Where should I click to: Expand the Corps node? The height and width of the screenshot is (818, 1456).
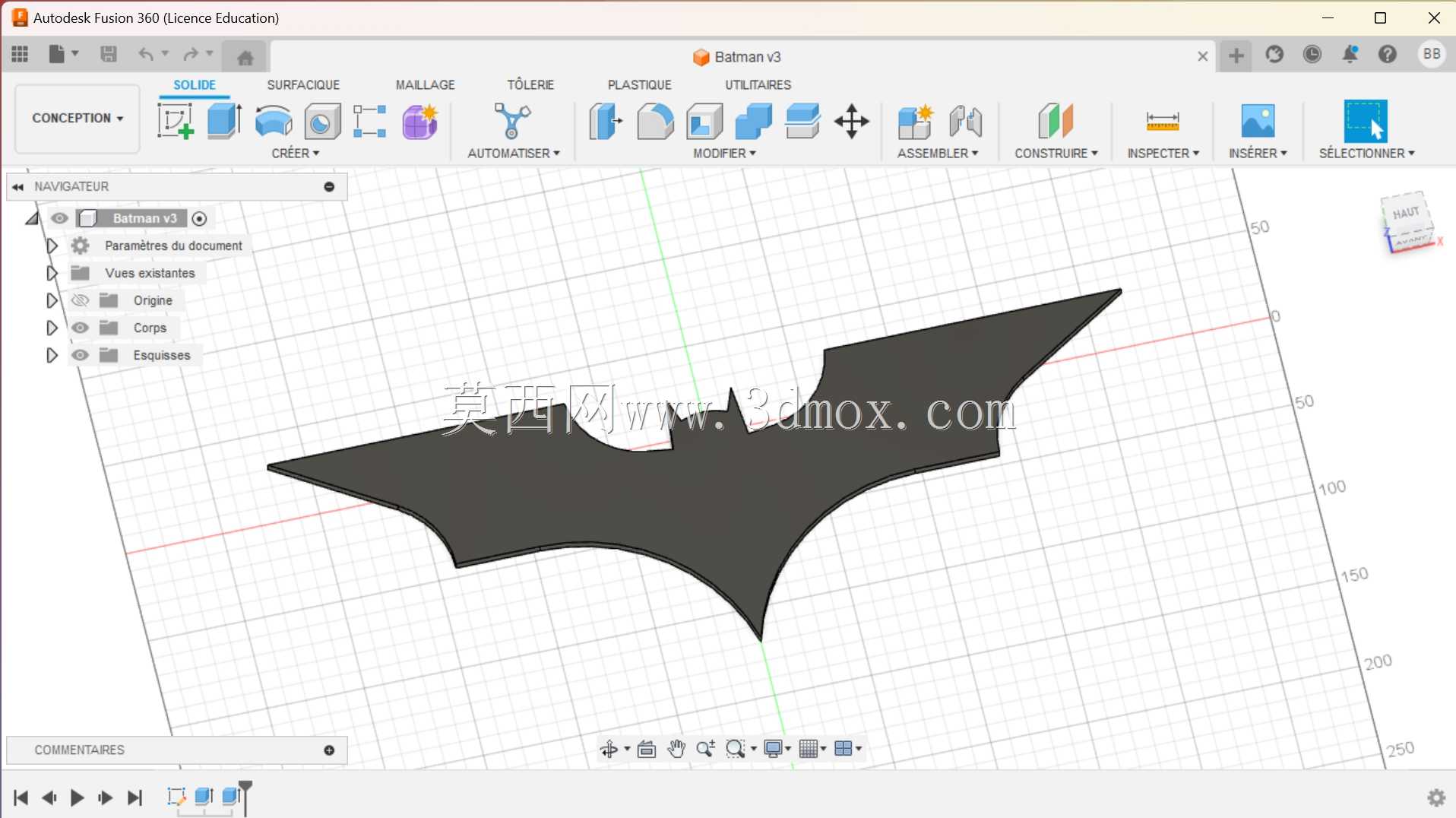point(52,328)
